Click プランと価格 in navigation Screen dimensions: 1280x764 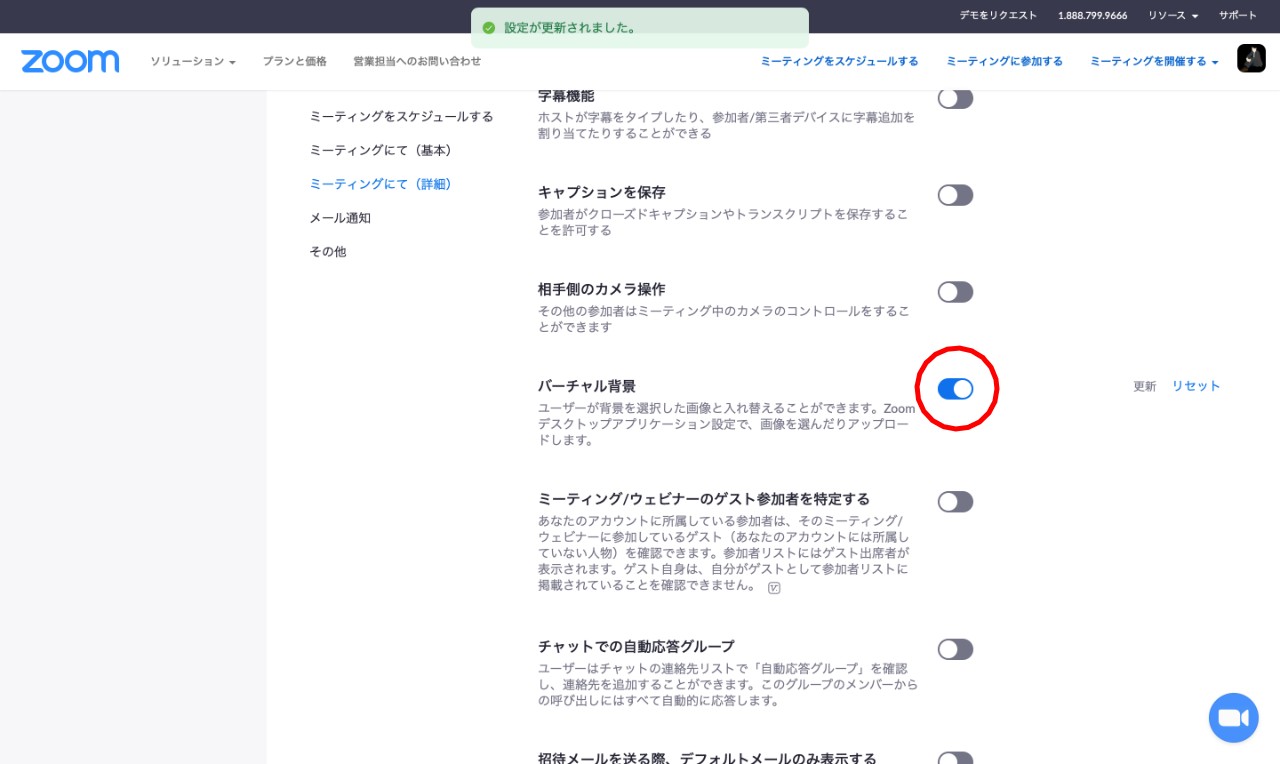(x=295, y=61)
